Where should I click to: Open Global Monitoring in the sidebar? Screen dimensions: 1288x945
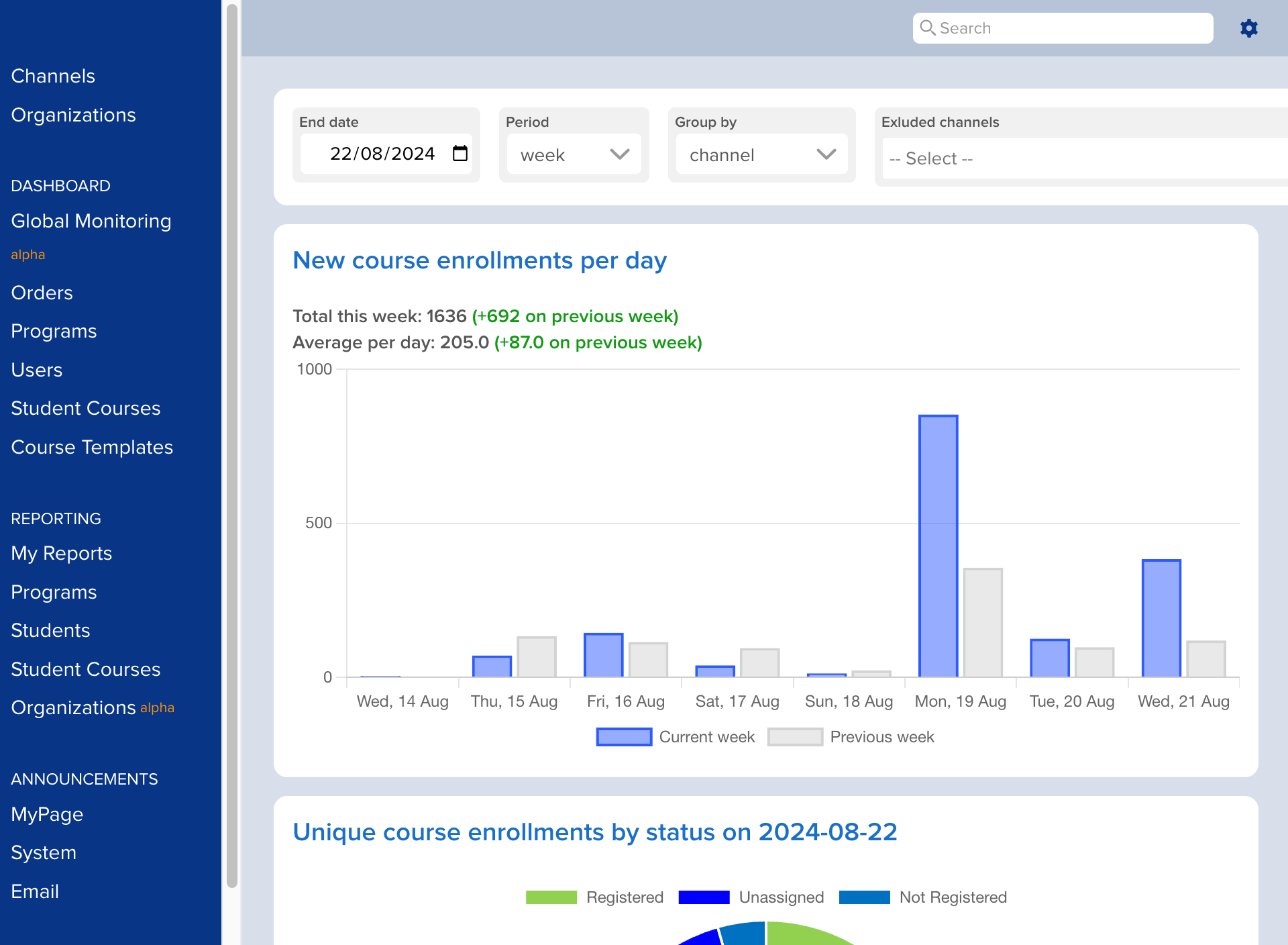coord(91,221)
